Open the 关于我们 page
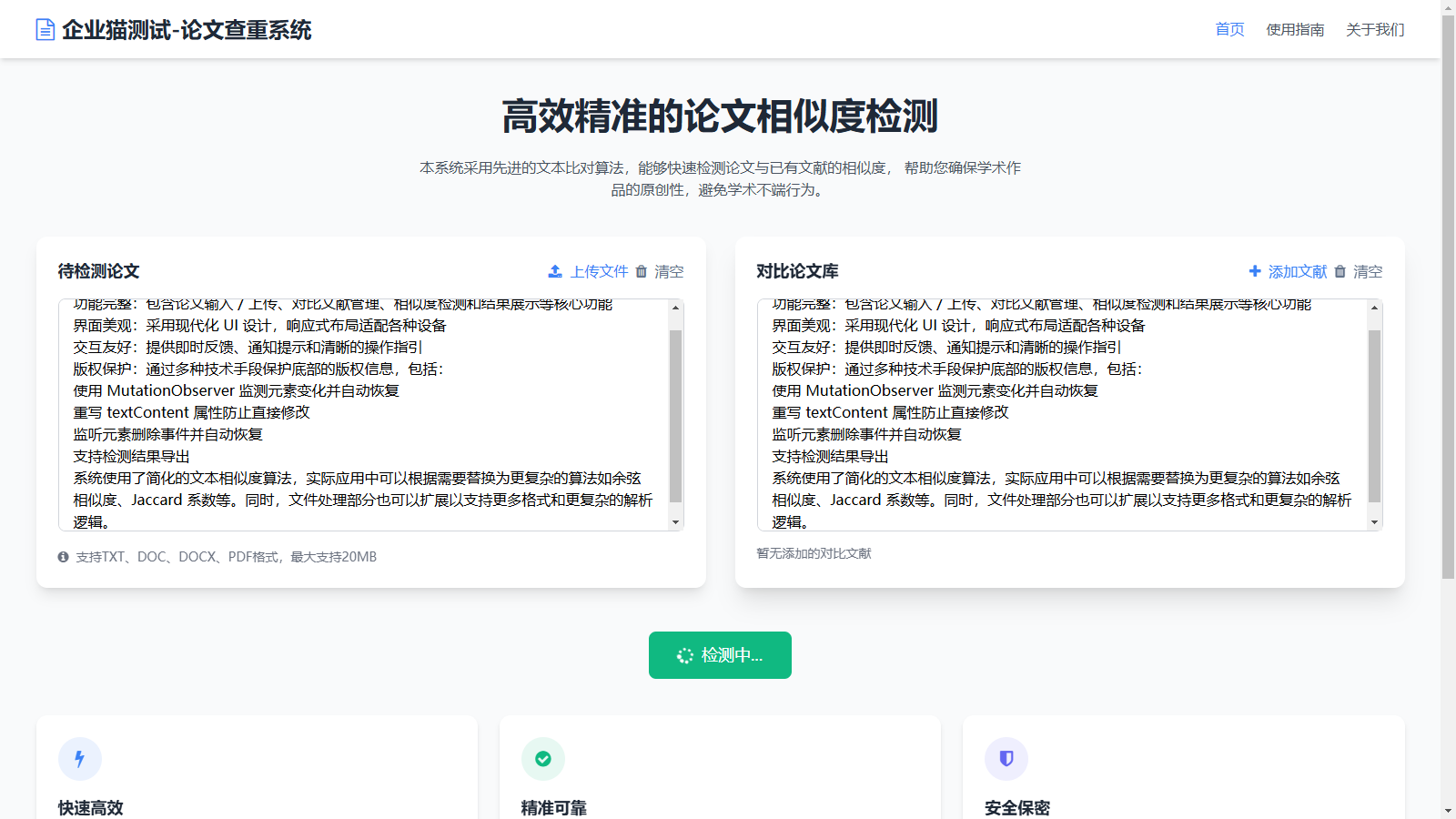This screenshot has width=1456, height=819. tap(1375, 28)
